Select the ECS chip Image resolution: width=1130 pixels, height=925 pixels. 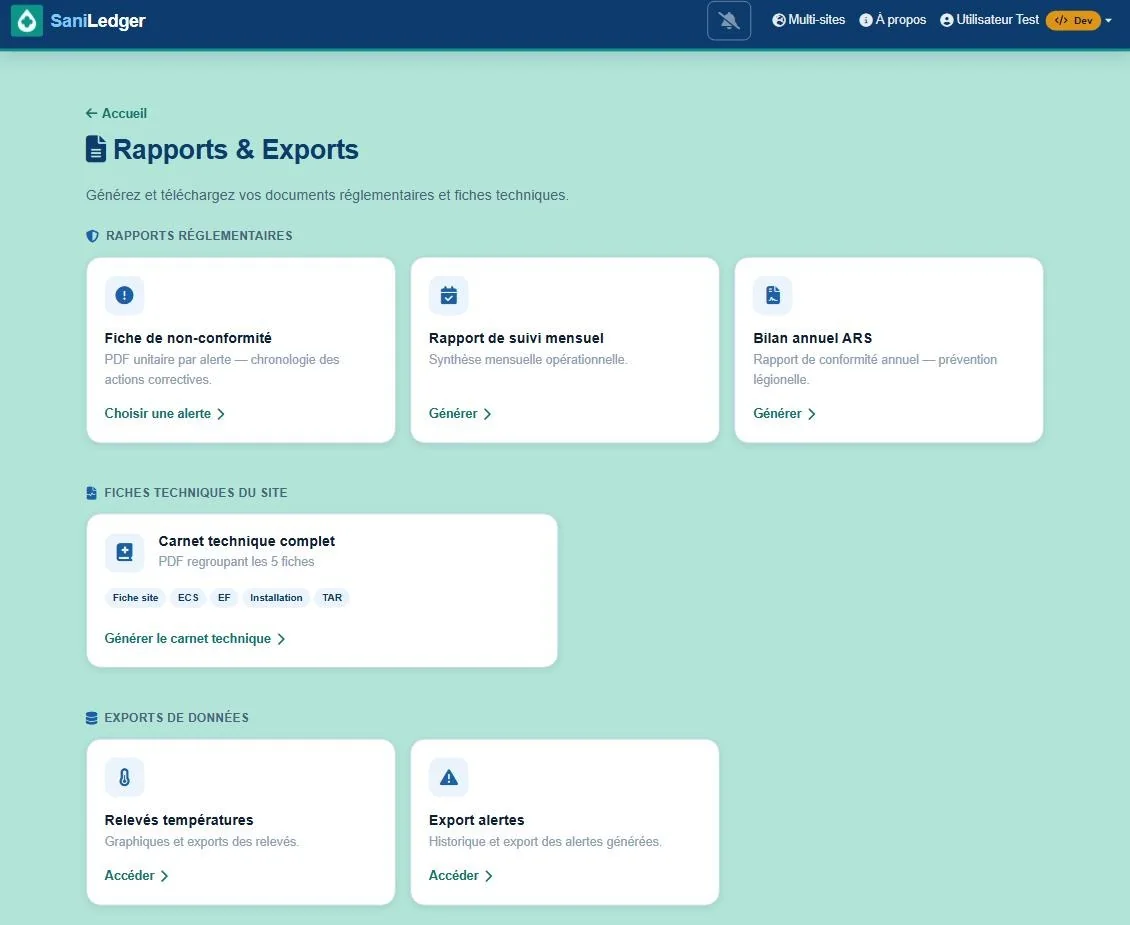[x=188, y=597]
